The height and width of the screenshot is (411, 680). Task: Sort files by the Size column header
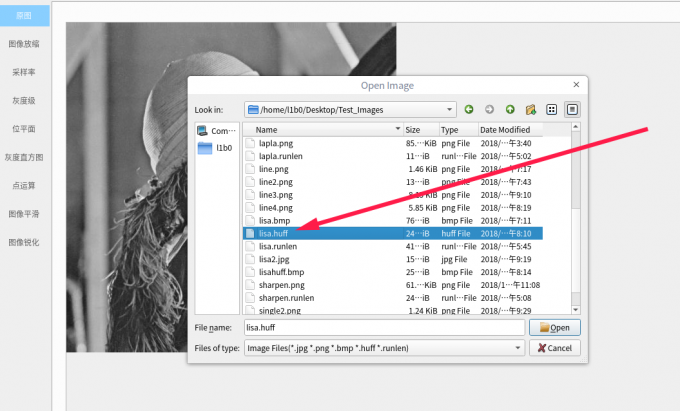pyautogui.click(x=421, y=130)
